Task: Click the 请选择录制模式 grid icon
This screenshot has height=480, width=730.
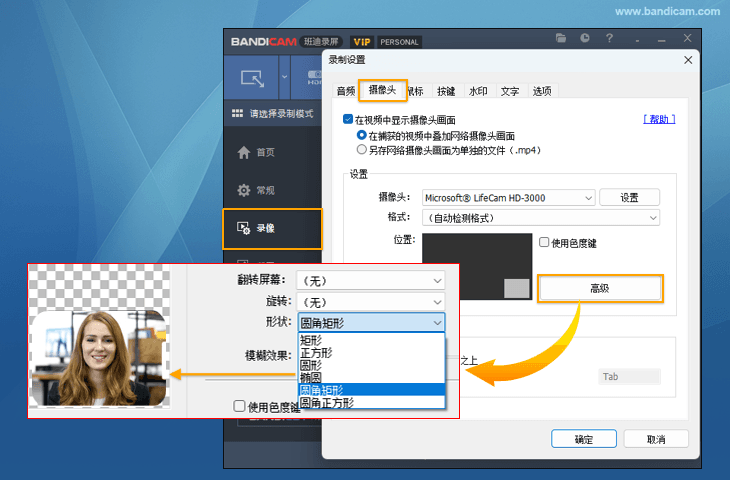Action: pos(237,113)
